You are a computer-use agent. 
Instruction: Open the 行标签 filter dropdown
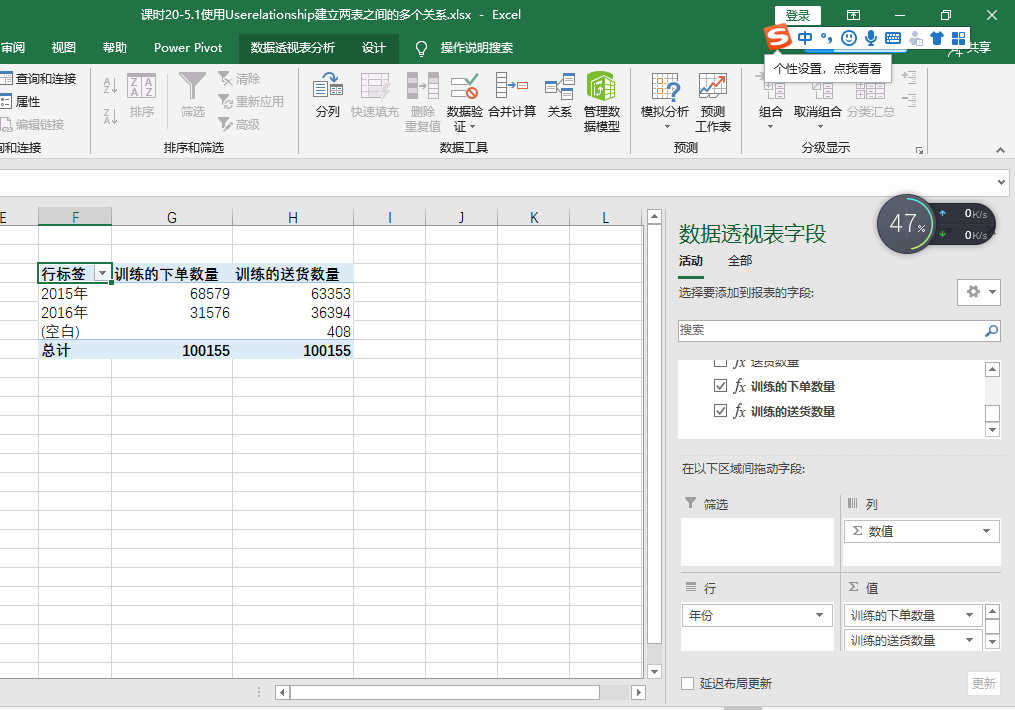(x=103, y=273)
